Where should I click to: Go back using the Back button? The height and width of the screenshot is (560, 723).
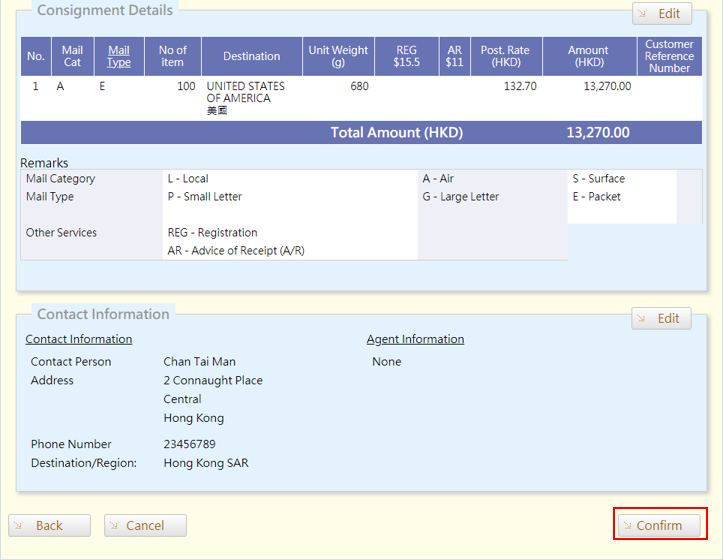click(49, 525)
